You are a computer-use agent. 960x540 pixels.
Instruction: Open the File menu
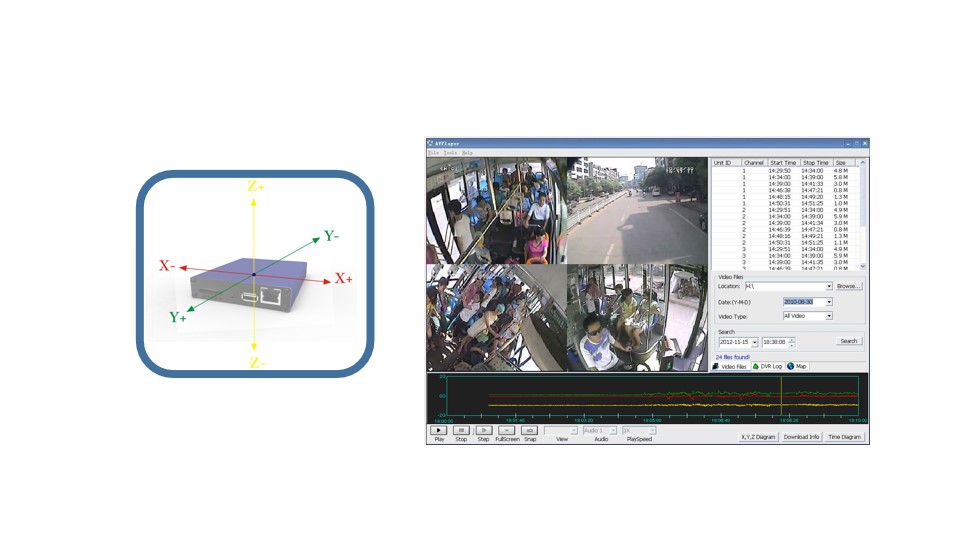[434, 152]
